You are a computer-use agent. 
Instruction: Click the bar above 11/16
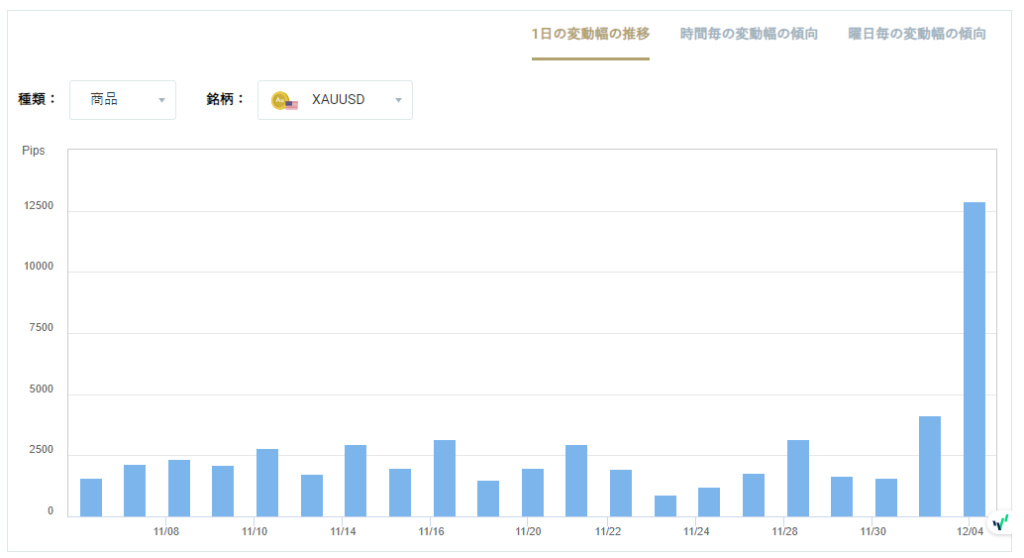(x=445, y=478)
